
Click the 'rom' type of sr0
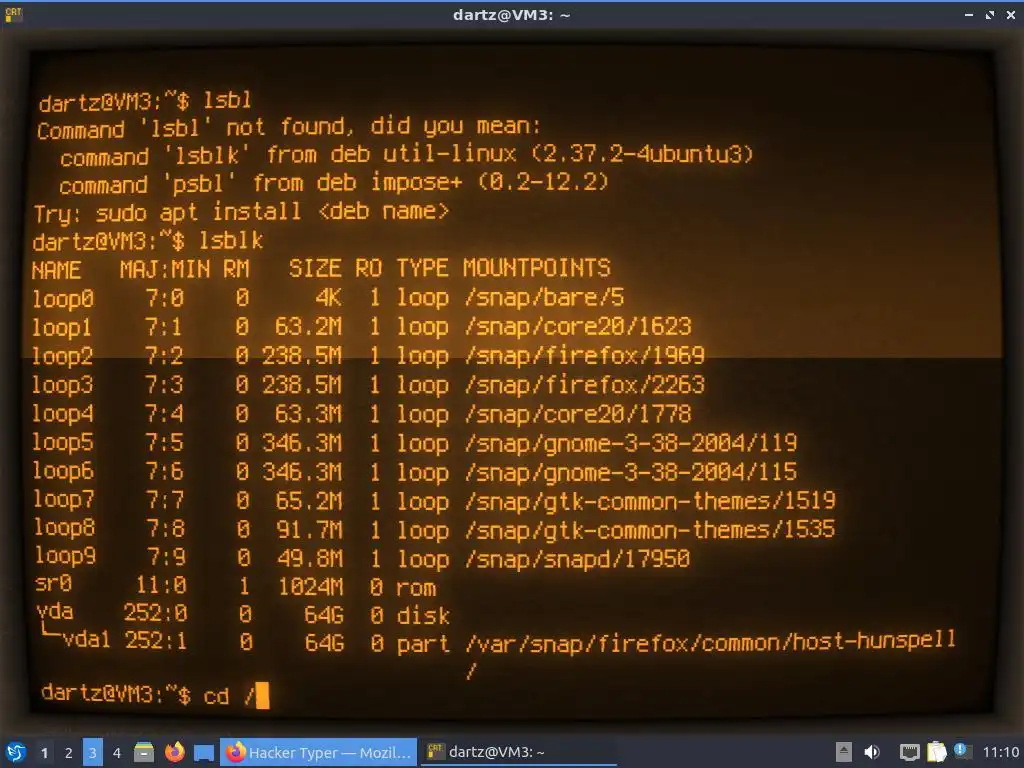(416, 588)
